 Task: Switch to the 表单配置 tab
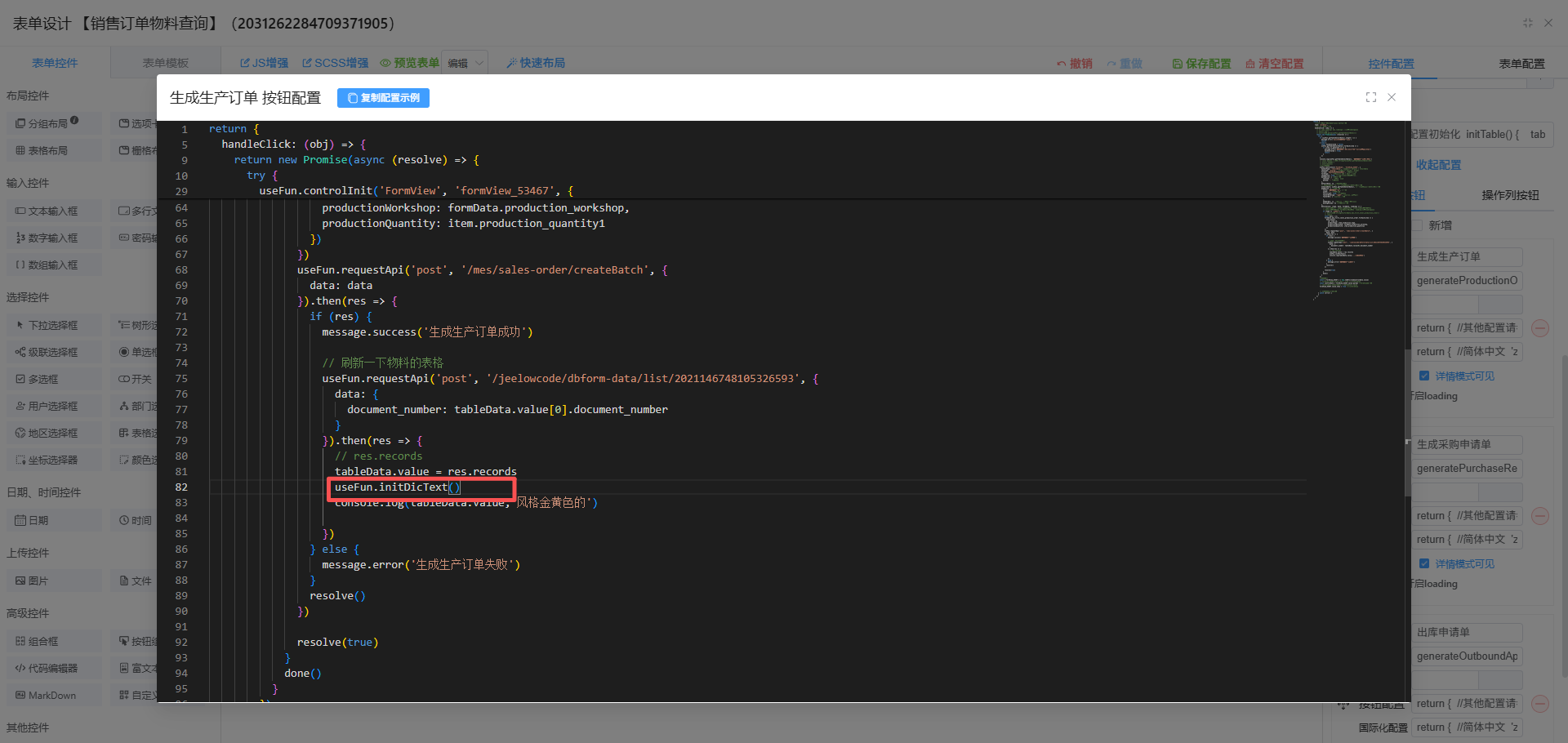coord(1521,64)
